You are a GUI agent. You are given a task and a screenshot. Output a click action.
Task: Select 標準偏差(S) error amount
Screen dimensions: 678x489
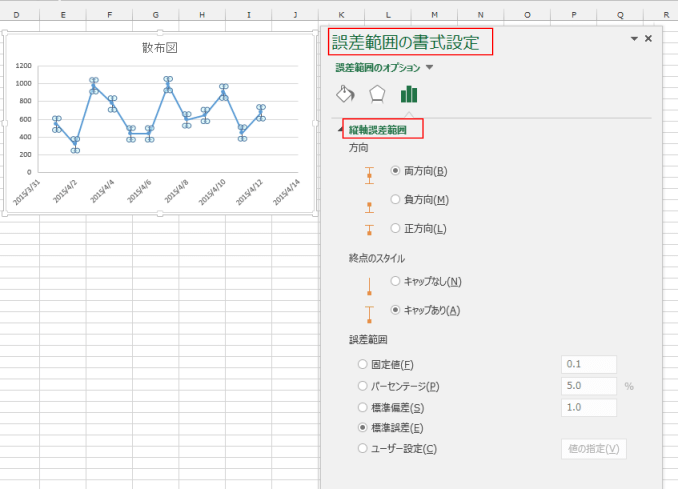tap(362, 407)
